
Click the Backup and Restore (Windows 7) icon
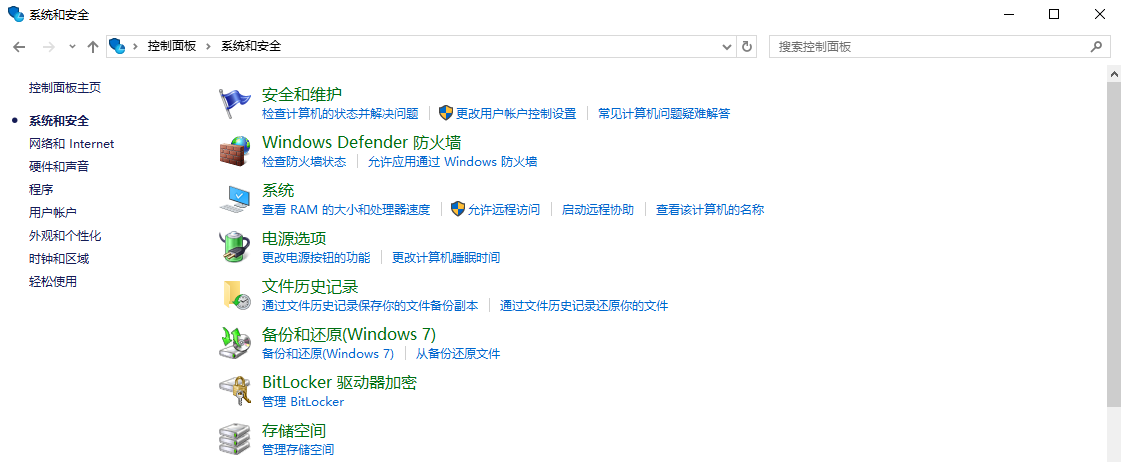(235, 342)
